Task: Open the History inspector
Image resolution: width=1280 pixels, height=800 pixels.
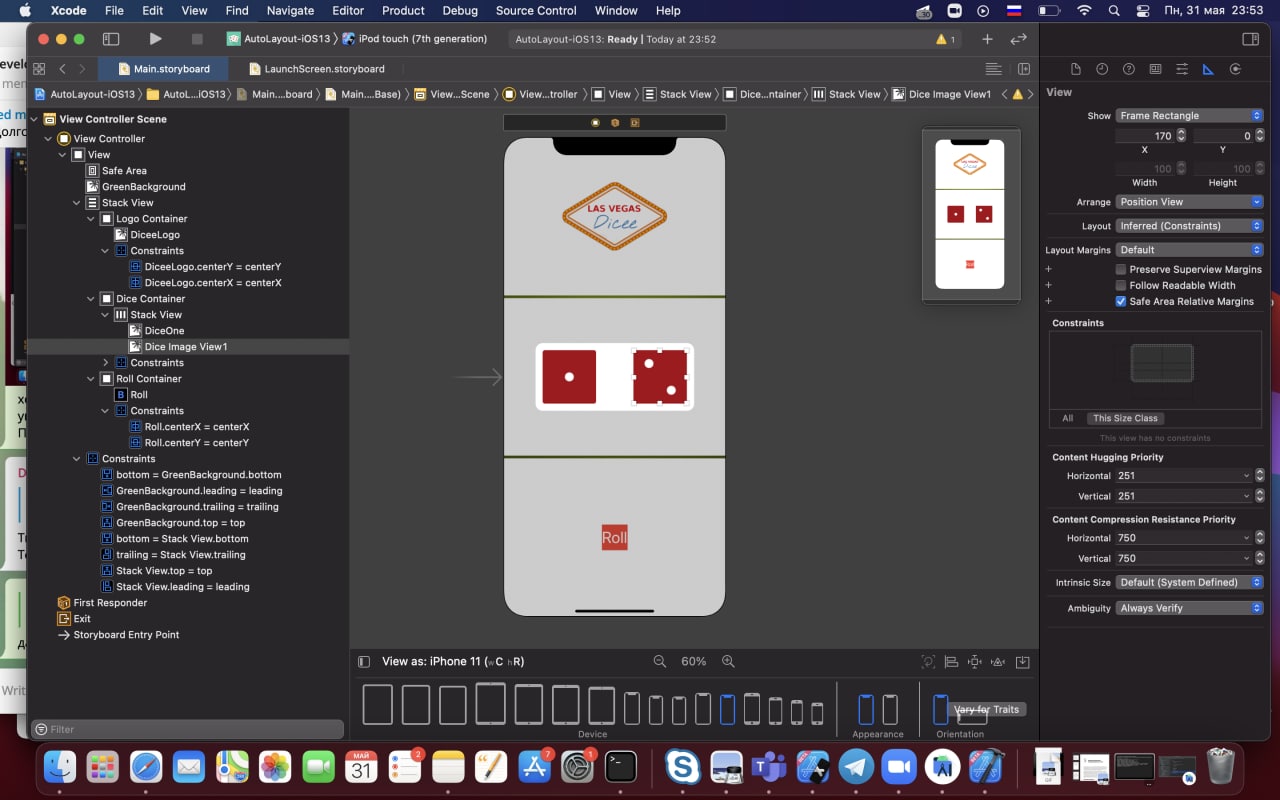Action: click(1102, 69)
